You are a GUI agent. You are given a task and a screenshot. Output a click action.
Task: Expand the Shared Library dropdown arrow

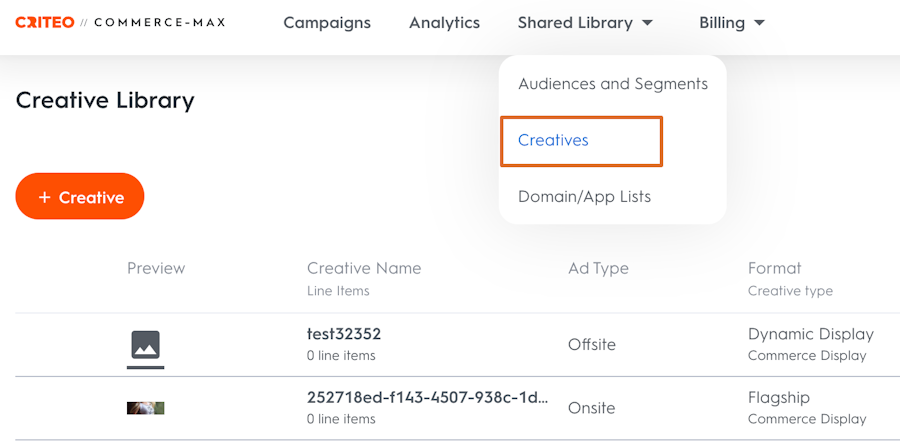point(647,23)
